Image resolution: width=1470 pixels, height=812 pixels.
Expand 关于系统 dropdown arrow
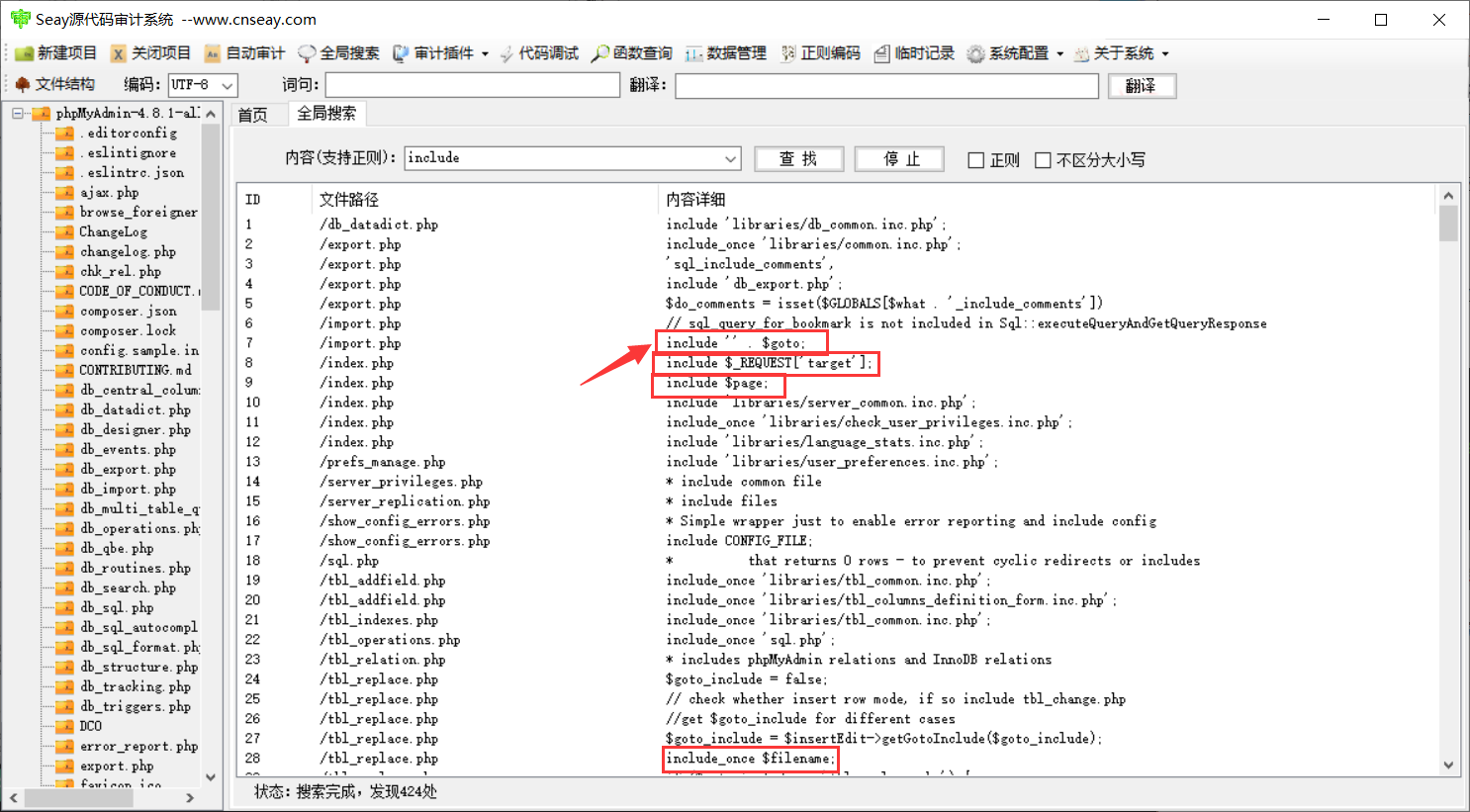click(x=1165, y=54)
